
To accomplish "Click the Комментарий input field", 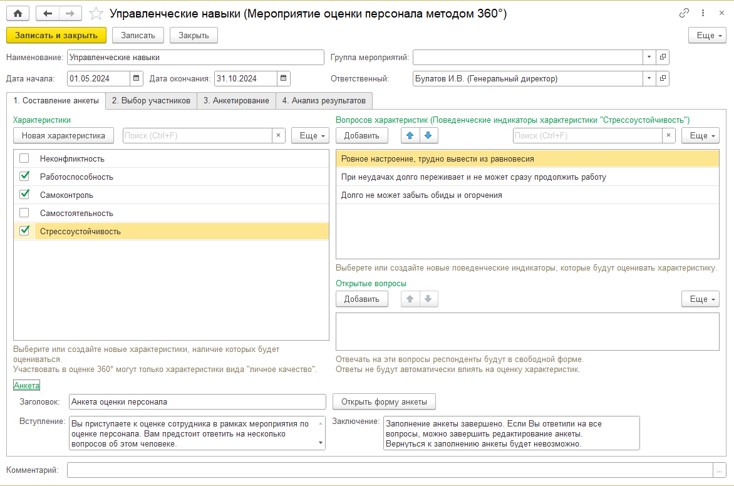I will (x=390, y=470).
